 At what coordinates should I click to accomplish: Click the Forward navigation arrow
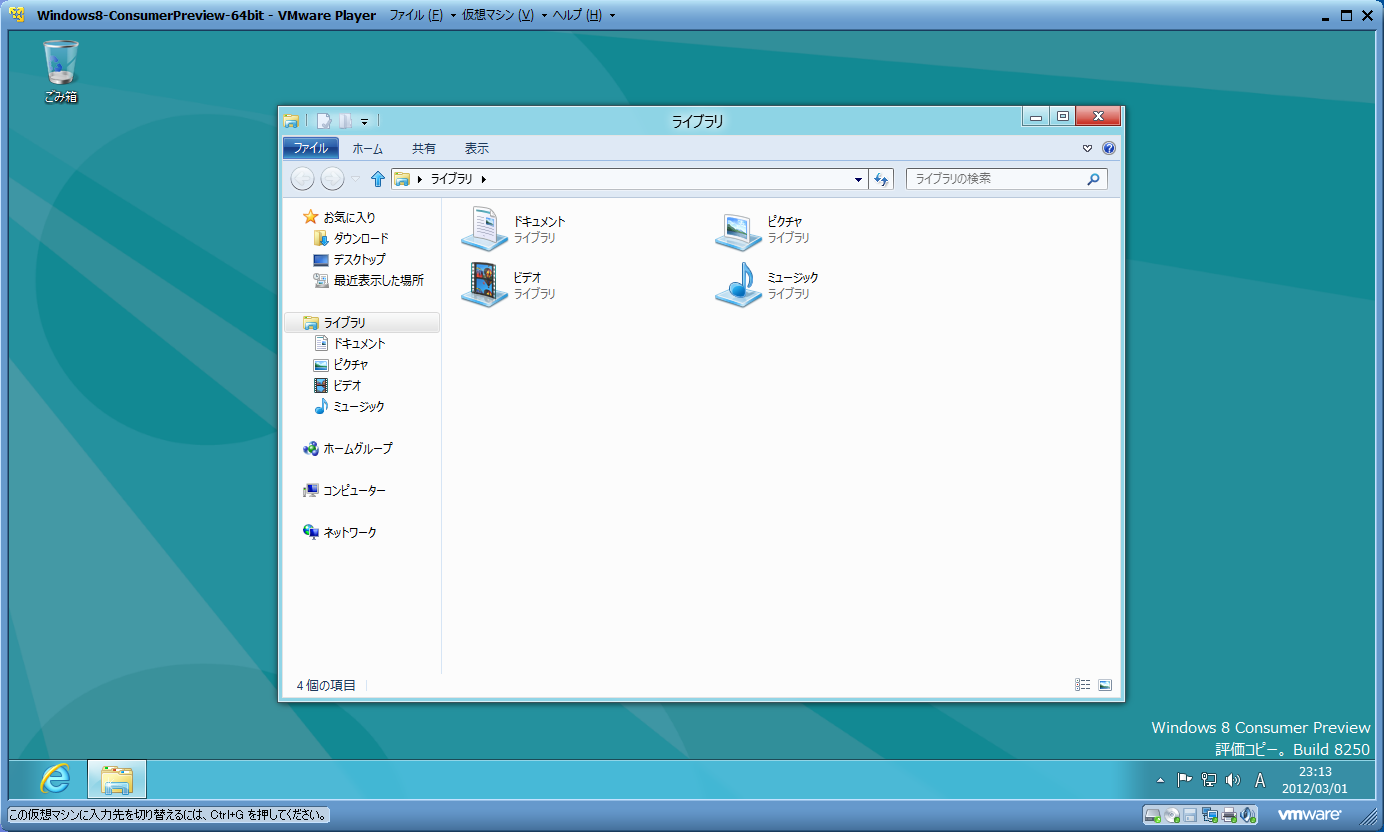332,179
